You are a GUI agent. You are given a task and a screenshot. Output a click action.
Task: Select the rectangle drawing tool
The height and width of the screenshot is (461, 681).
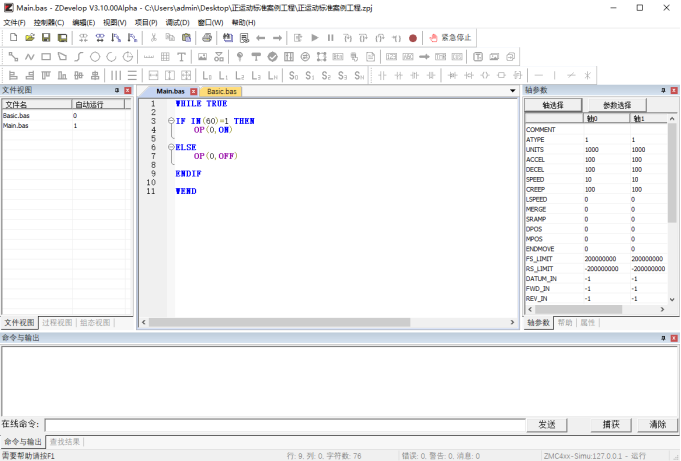[x=46, y=56]
